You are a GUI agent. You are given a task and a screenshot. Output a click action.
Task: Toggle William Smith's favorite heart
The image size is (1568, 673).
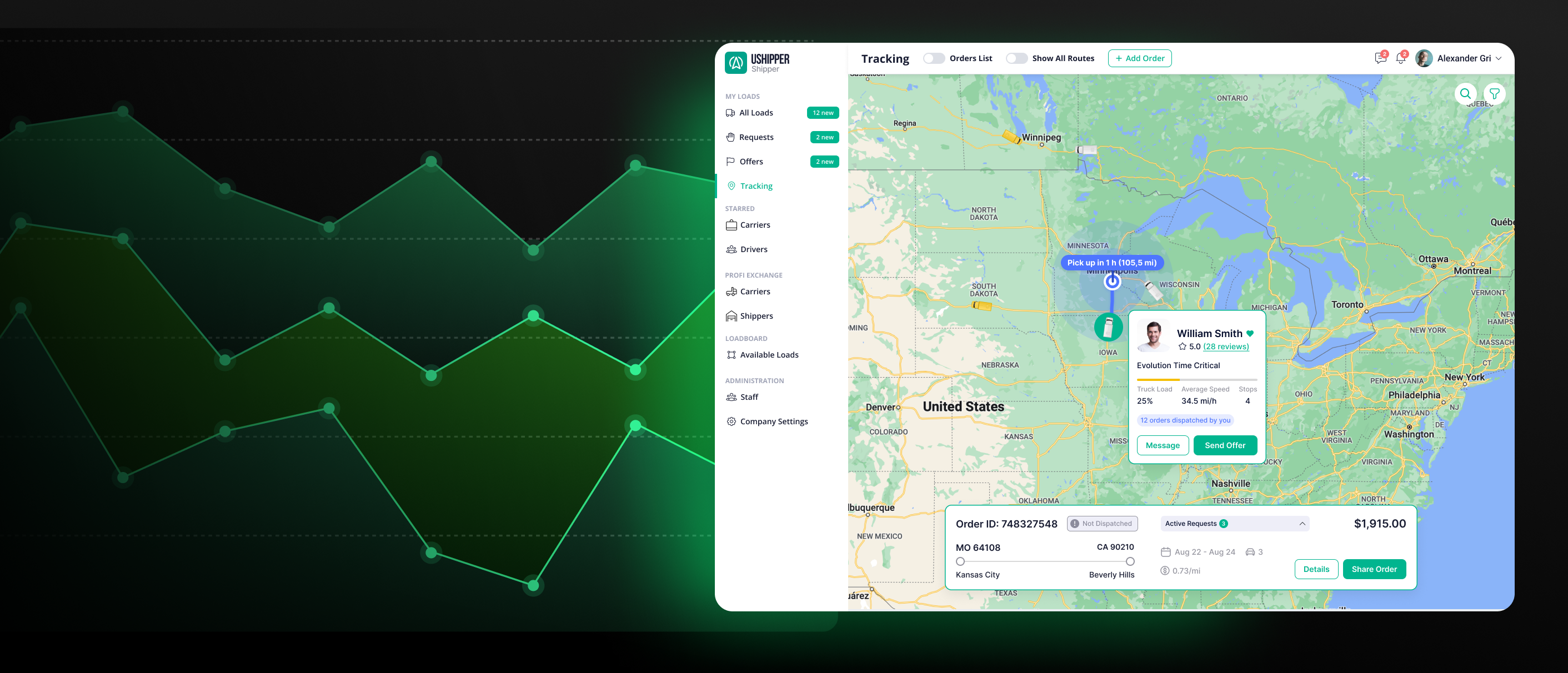point(1250,334)
